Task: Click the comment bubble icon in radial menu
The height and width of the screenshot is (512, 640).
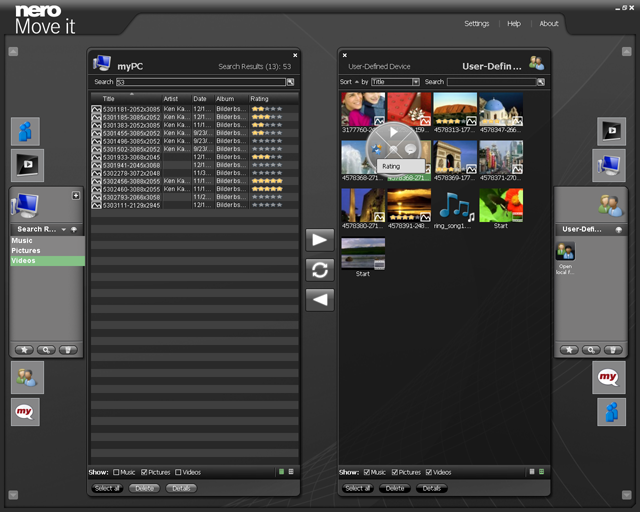Action: (410, 149)
